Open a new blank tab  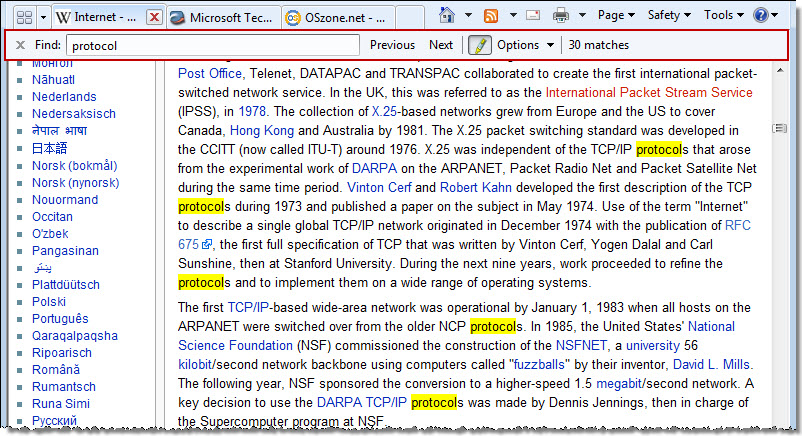(410, 17)
